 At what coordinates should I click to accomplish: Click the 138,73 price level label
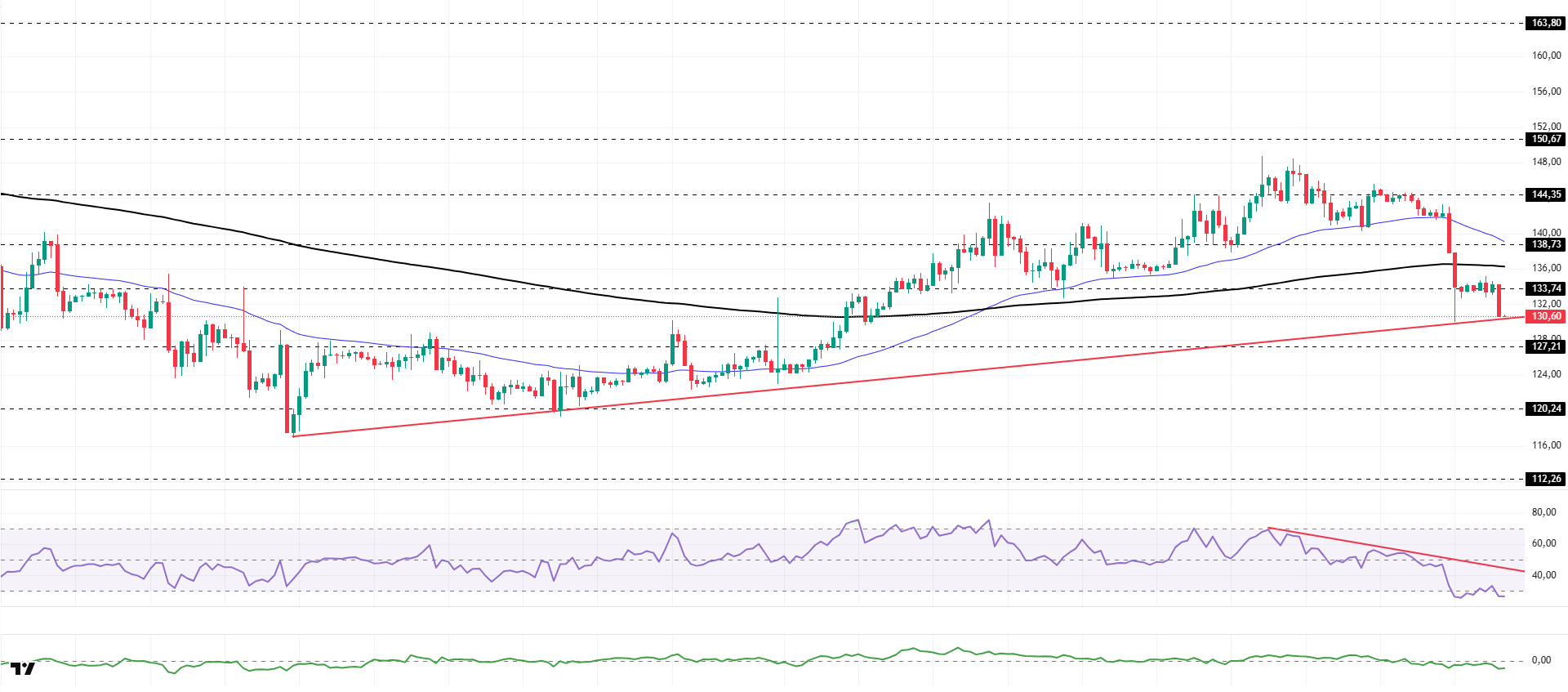pos(1545,244)
